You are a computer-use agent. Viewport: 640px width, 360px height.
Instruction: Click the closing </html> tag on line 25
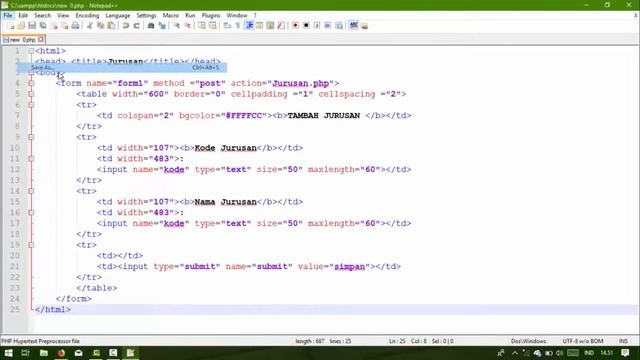tap(53, 309)
